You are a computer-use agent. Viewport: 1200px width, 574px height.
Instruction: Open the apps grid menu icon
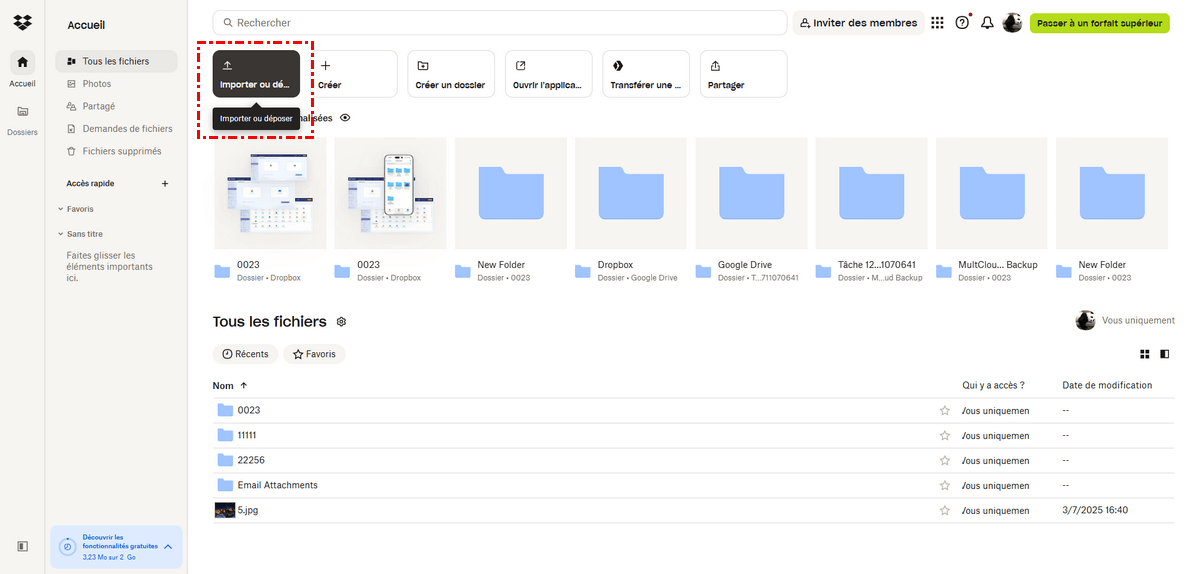pos(937,23)
